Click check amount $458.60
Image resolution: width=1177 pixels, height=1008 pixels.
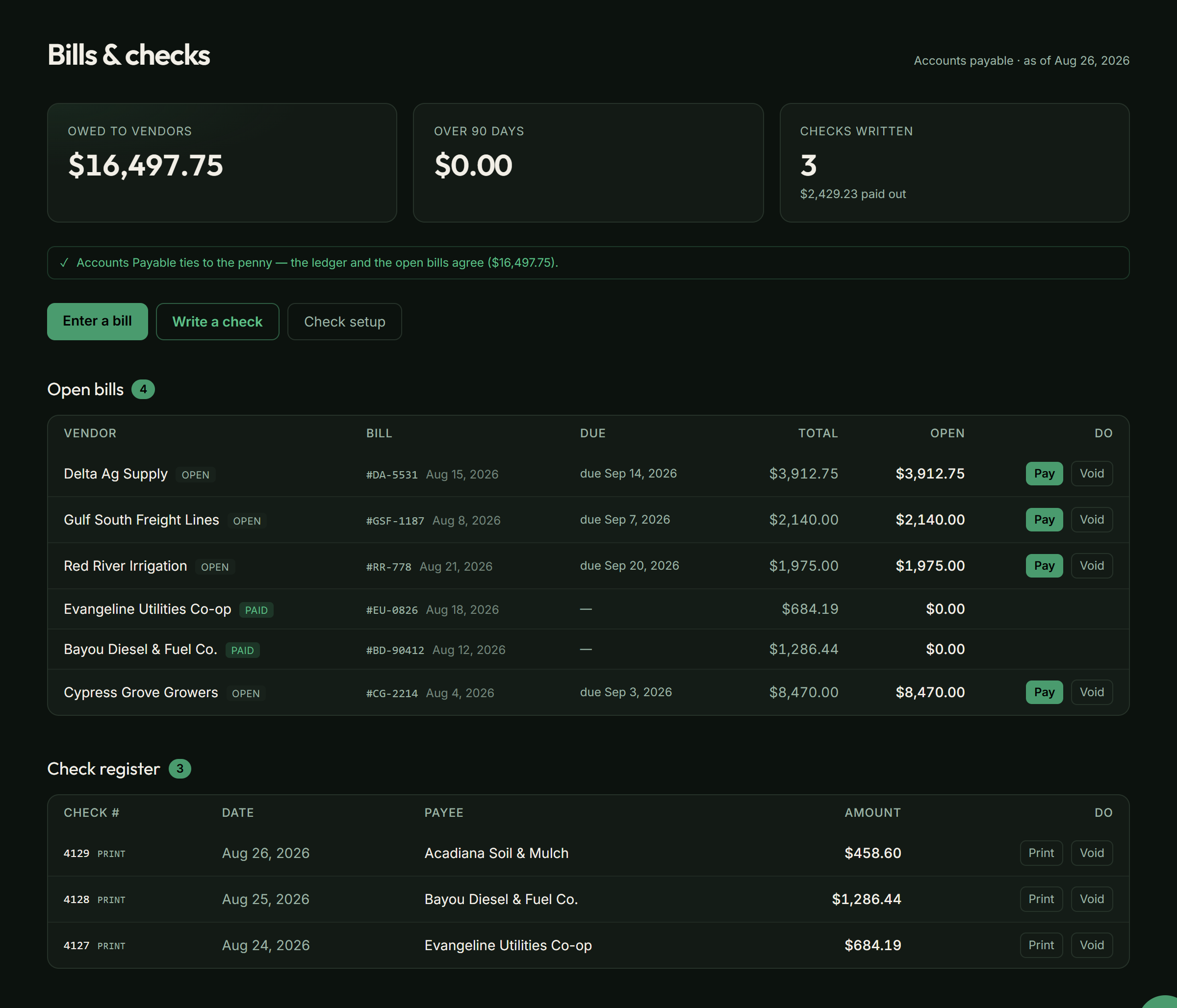click(872, 853)
